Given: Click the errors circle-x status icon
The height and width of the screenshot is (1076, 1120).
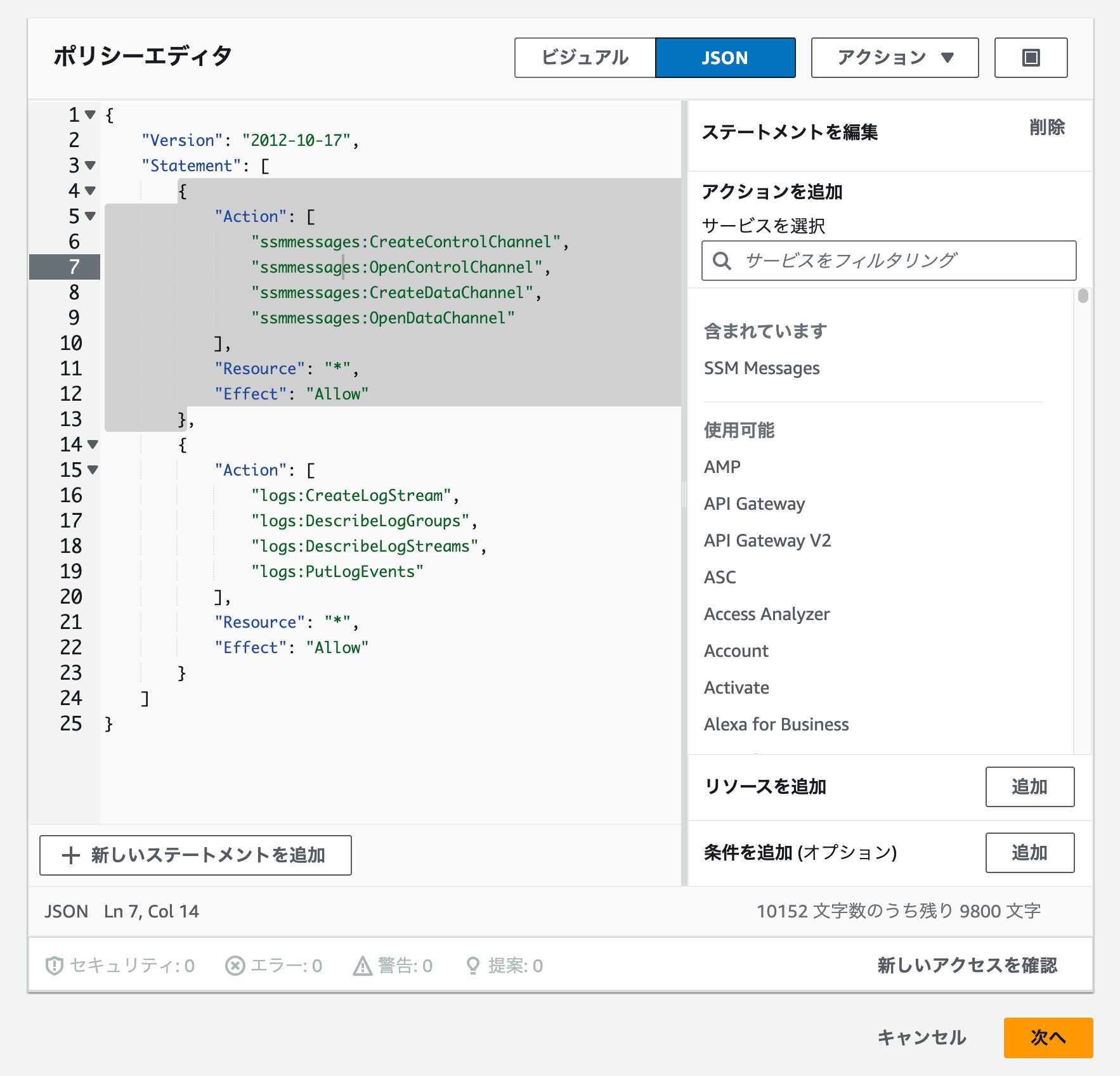Looking at the screenshot, I should (x=235, y=966).
